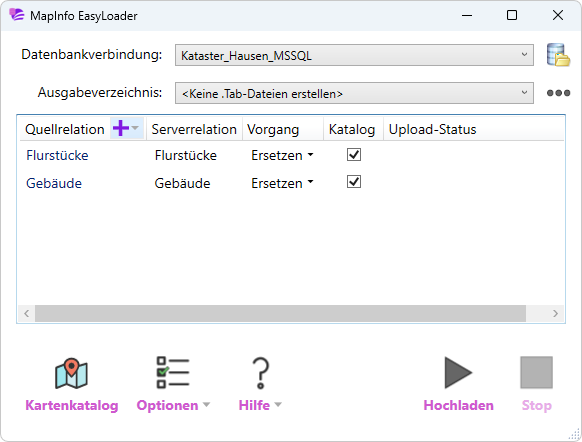
Task: Click the scrollbar right arrow
Action: (x=555, y=313)
